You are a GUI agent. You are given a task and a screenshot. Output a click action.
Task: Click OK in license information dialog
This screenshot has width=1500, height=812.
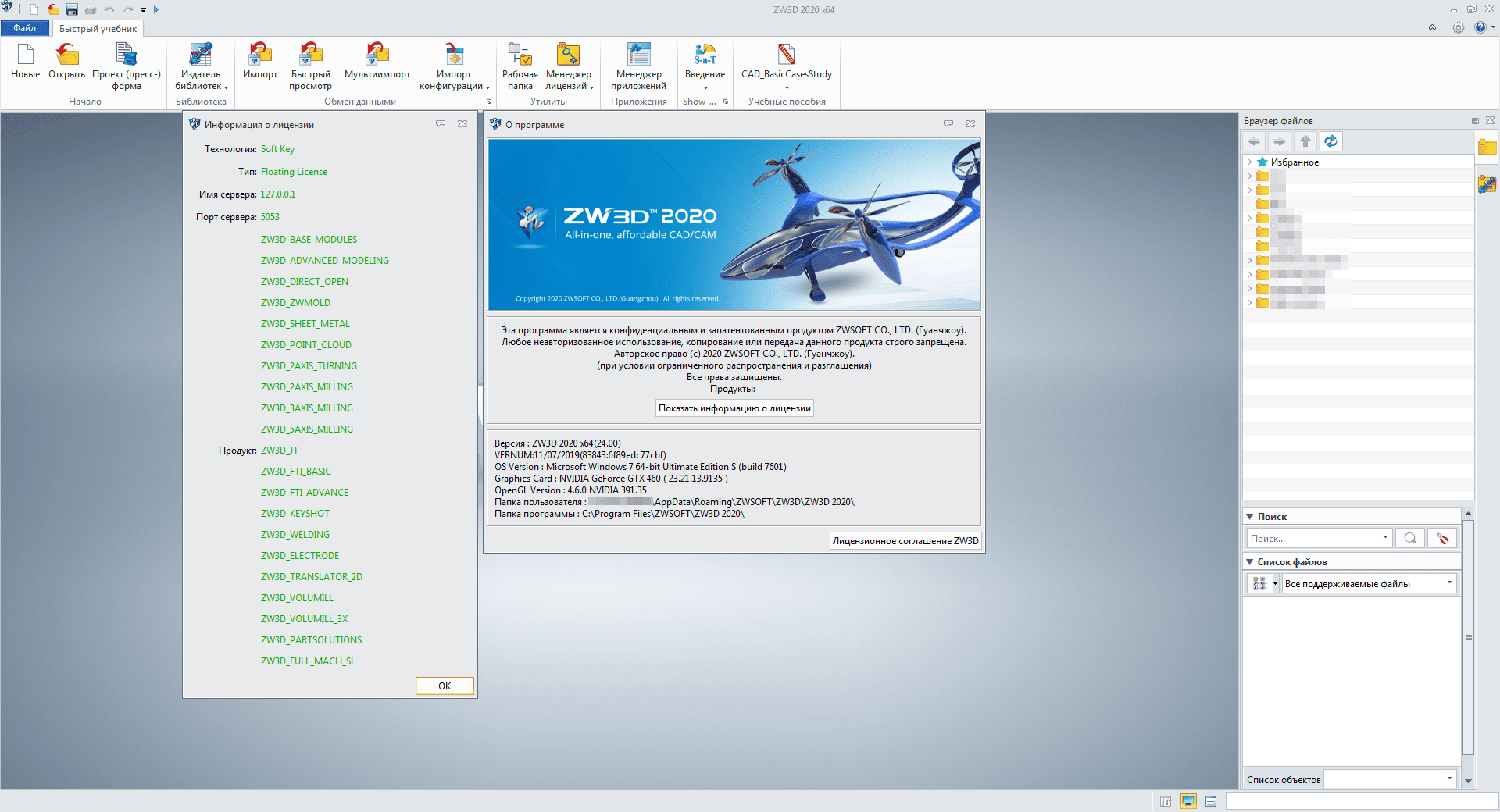pyautogui.click(x=445, y=686)
